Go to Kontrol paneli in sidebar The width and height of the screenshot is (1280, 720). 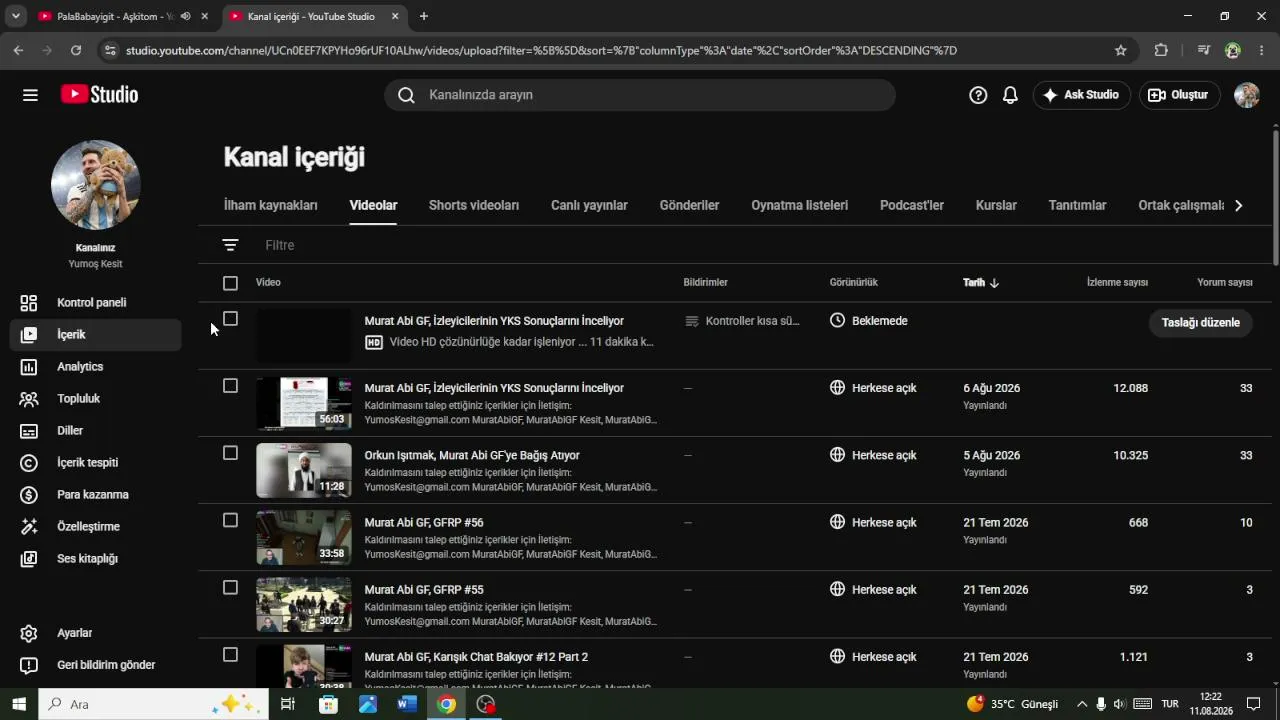(x=96, y=303)
